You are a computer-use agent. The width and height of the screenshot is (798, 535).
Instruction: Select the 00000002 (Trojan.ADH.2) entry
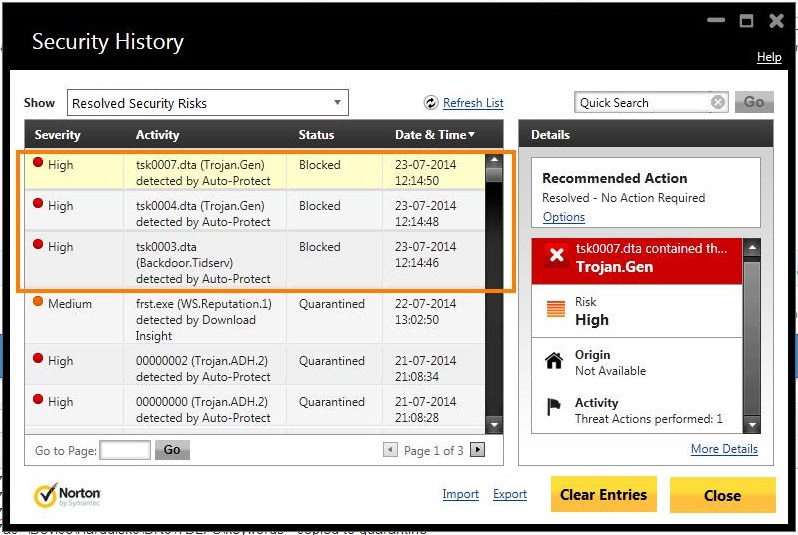(x=254, y=365)
